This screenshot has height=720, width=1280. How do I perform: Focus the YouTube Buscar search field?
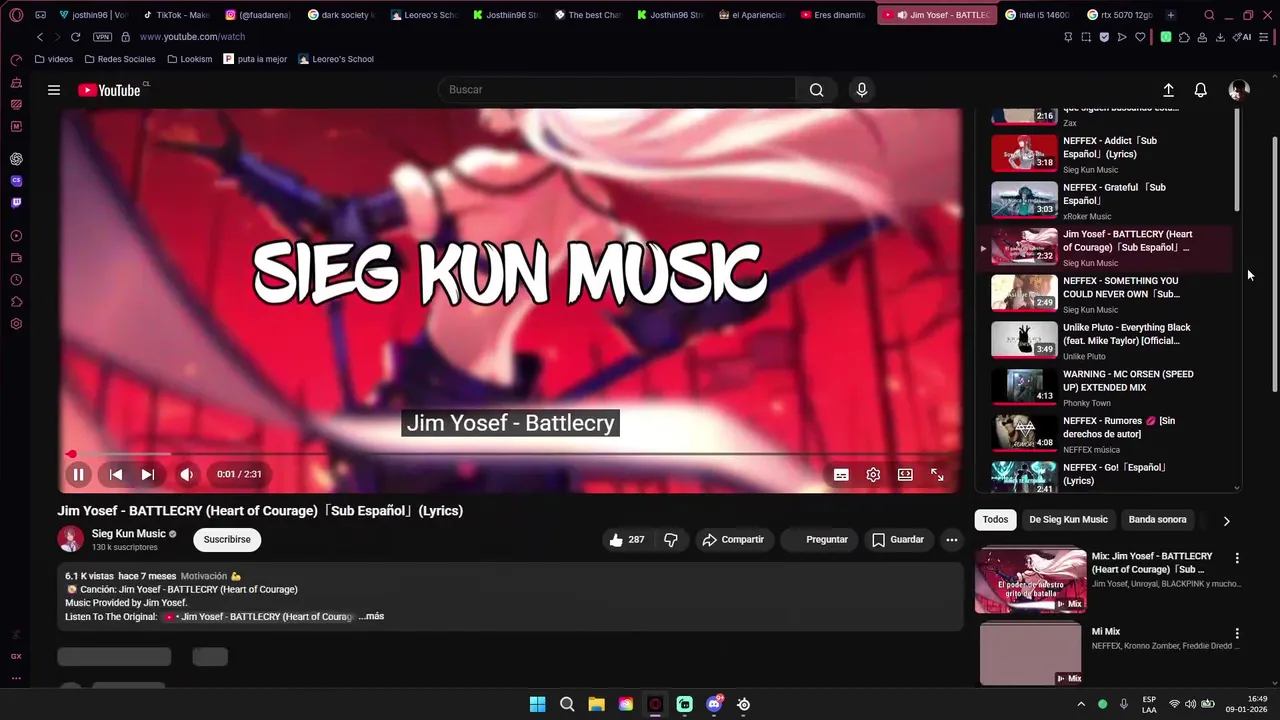click(617, 90)
